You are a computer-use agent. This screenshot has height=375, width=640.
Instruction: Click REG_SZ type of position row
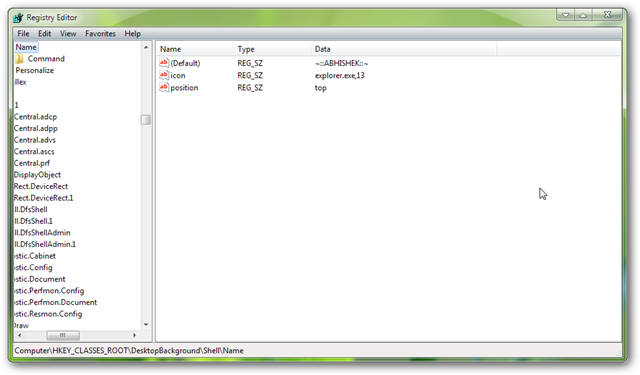click(x=250, y=88)
